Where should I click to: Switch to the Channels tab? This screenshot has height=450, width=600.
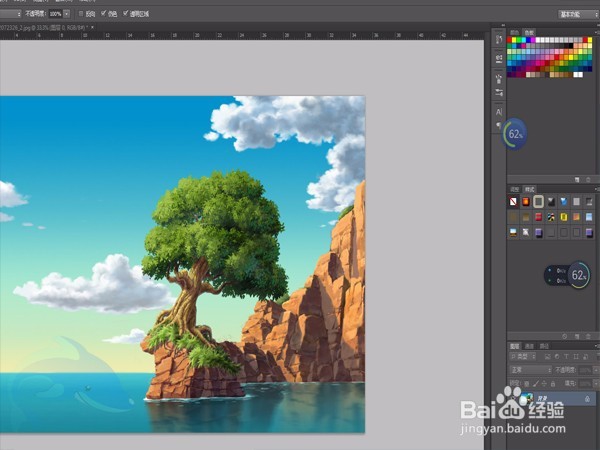coord(529,346)
